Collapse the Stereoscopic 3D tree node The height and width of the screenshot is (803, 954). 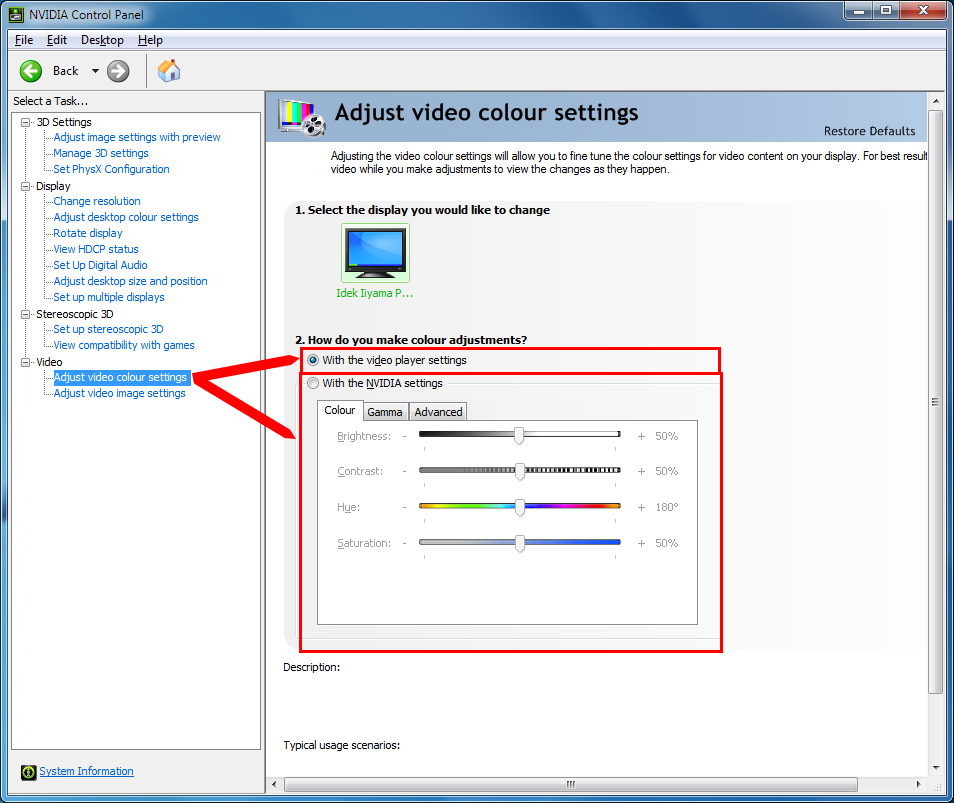(26, 315)
